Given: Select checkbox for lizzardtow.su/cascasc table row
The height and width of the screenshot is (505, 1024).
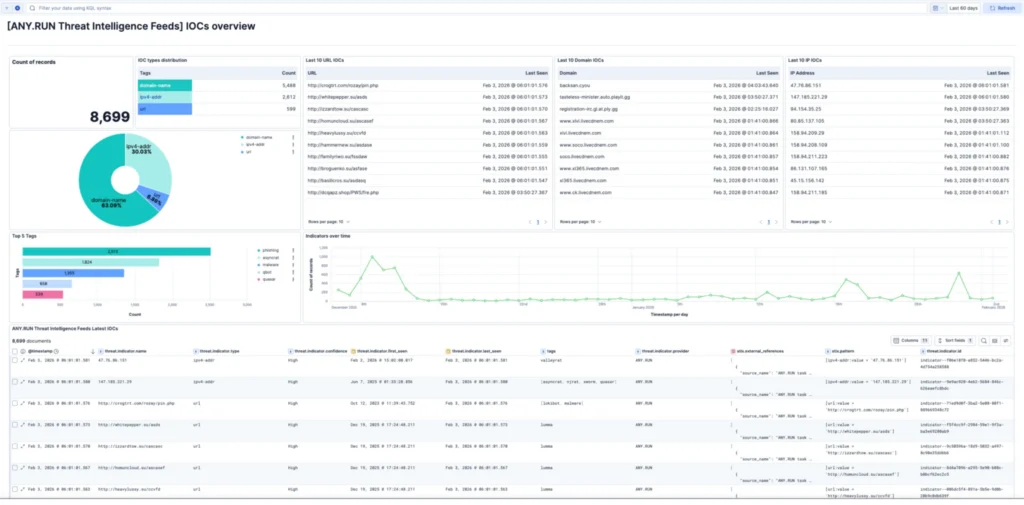Looking at the screenshot, I should coord(14,446).
